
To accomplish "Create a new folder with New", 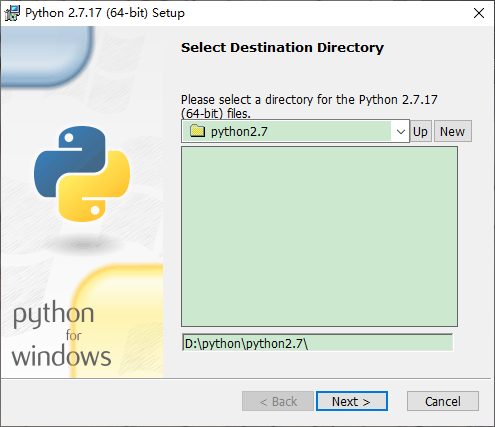I will click(453, 131).
